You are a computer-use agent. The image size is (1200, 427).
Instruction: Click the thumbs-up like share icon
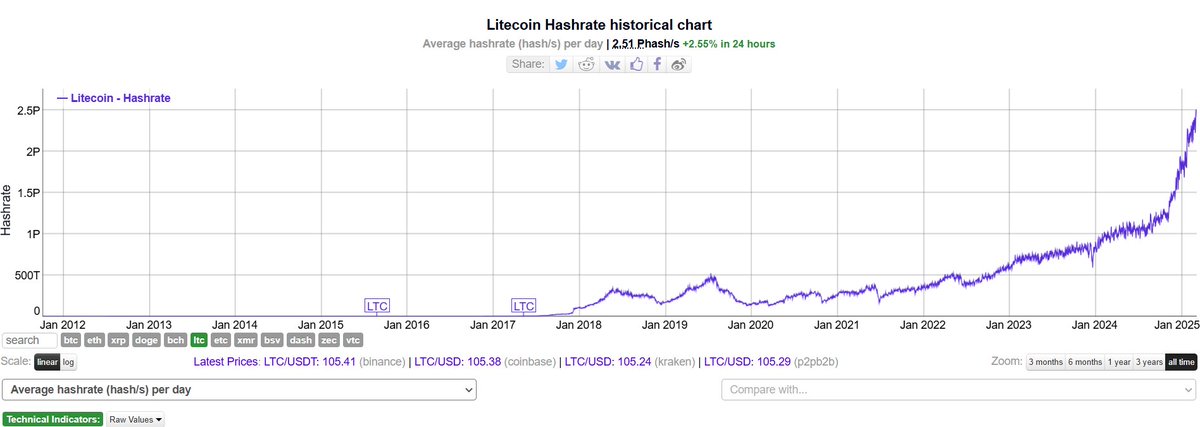(x=635, y=64)
